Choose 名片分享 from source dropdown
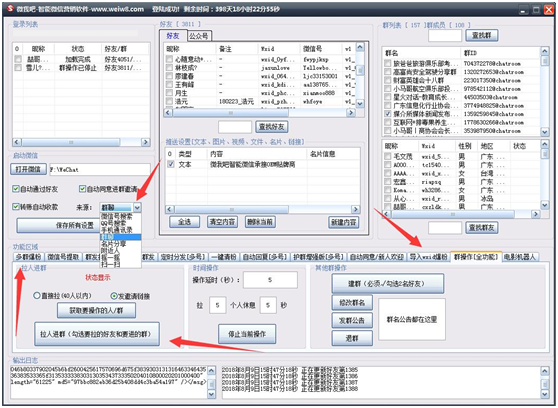 click(113, 244)
